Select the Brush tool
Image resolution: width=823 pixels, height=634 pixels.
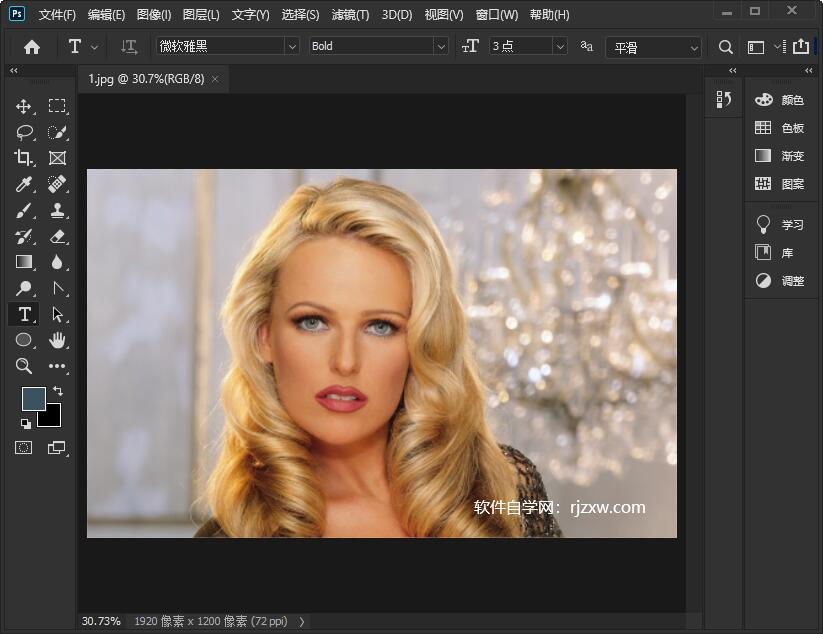click(24, 210)
